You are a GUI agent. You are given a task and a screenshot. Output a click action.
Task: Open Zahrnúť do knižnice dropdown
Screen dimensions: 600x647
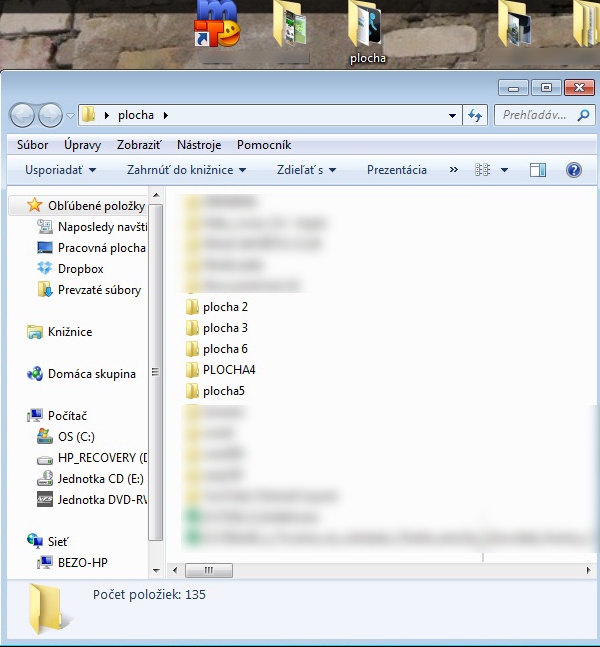tap(186, 170)
